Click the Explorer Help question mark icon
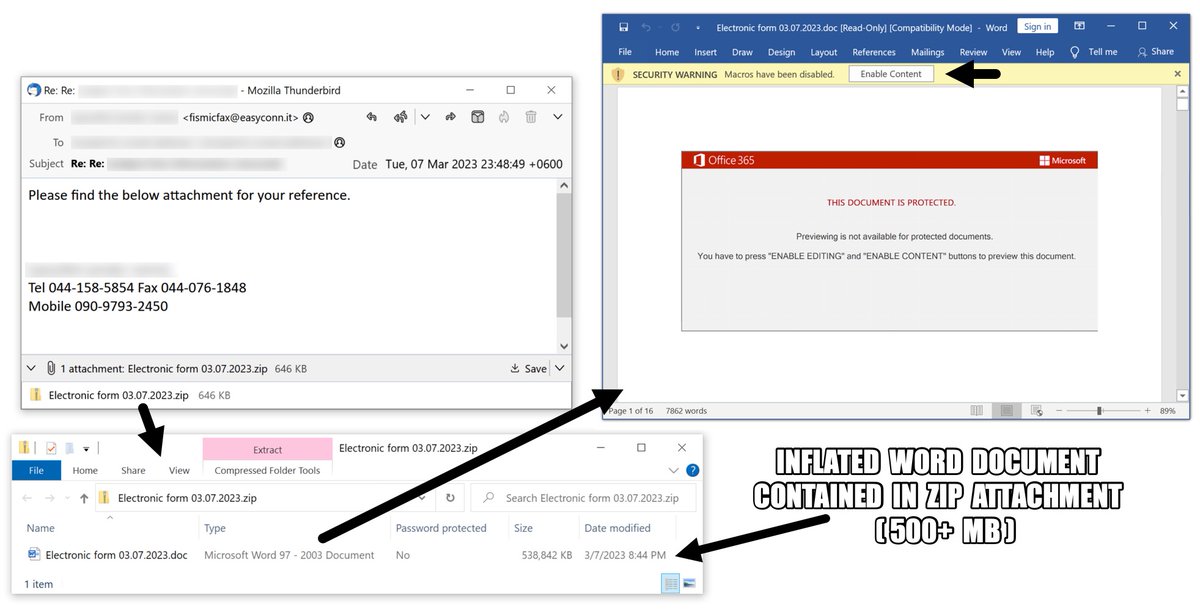This screenshot has width=1200, height=612. (x=692, y=470)
